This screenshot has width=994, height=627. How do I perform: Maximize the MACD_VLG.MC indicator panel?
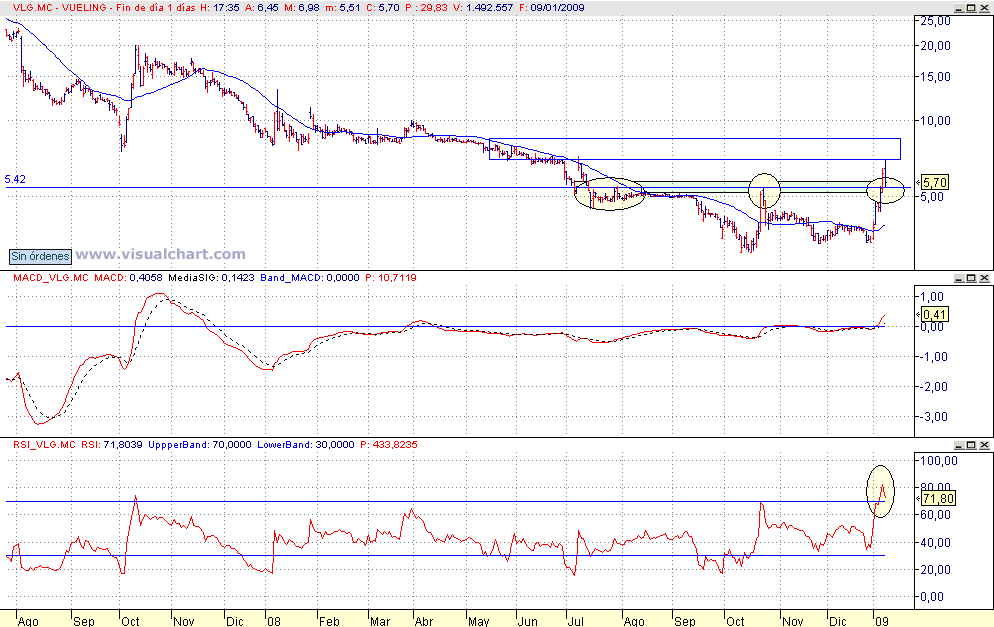point(971,278)
